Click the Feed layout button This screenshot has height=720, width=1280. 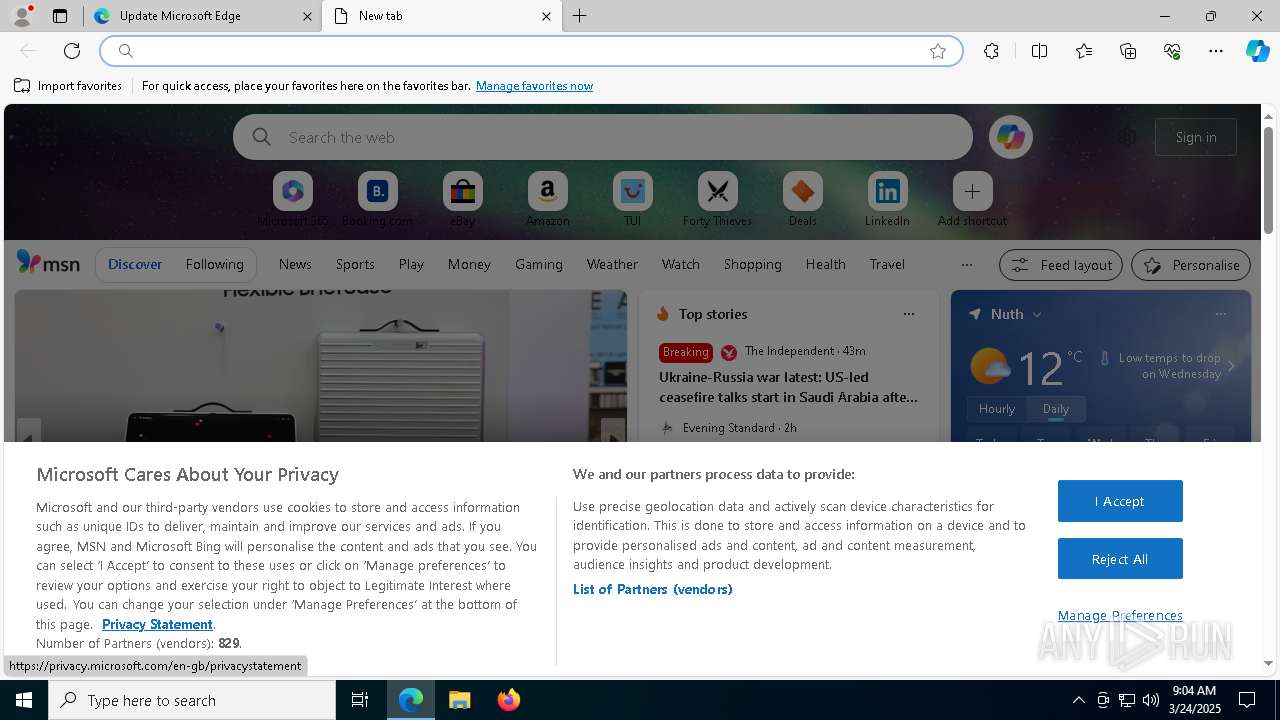[x=1060, y=265]
